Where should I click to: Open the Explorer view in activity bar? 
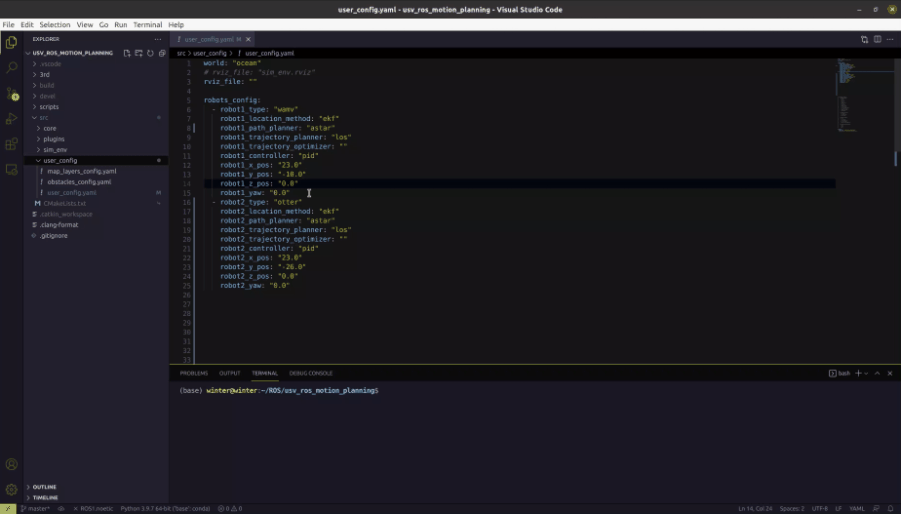coord(11,42)
